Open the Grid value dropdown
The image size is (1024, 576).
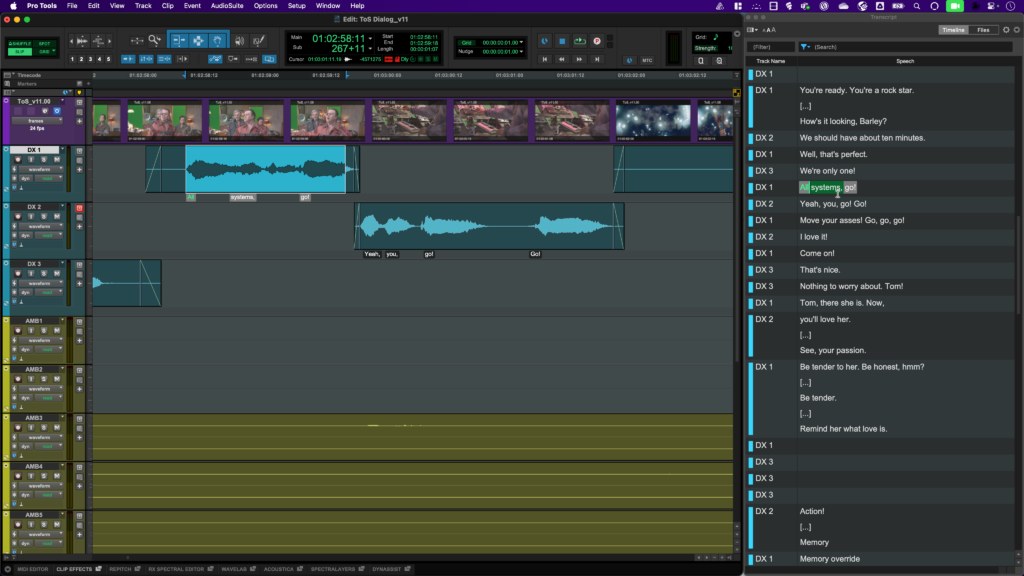523,42
